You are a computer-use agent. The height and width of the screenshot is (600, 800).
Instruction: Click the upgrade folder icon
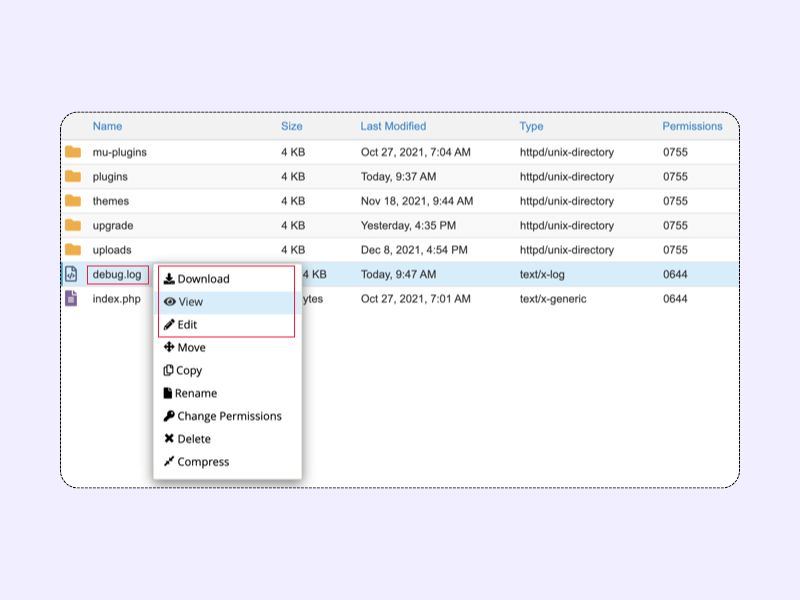point(73,225)
